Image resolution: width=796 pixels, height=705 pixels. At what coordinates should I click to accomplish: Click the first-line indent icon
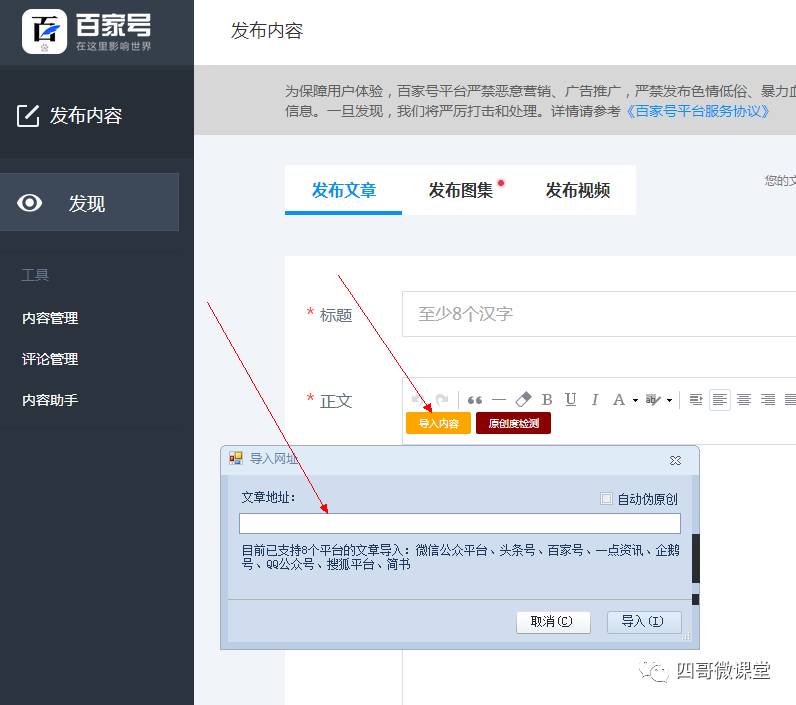point(696,400)
